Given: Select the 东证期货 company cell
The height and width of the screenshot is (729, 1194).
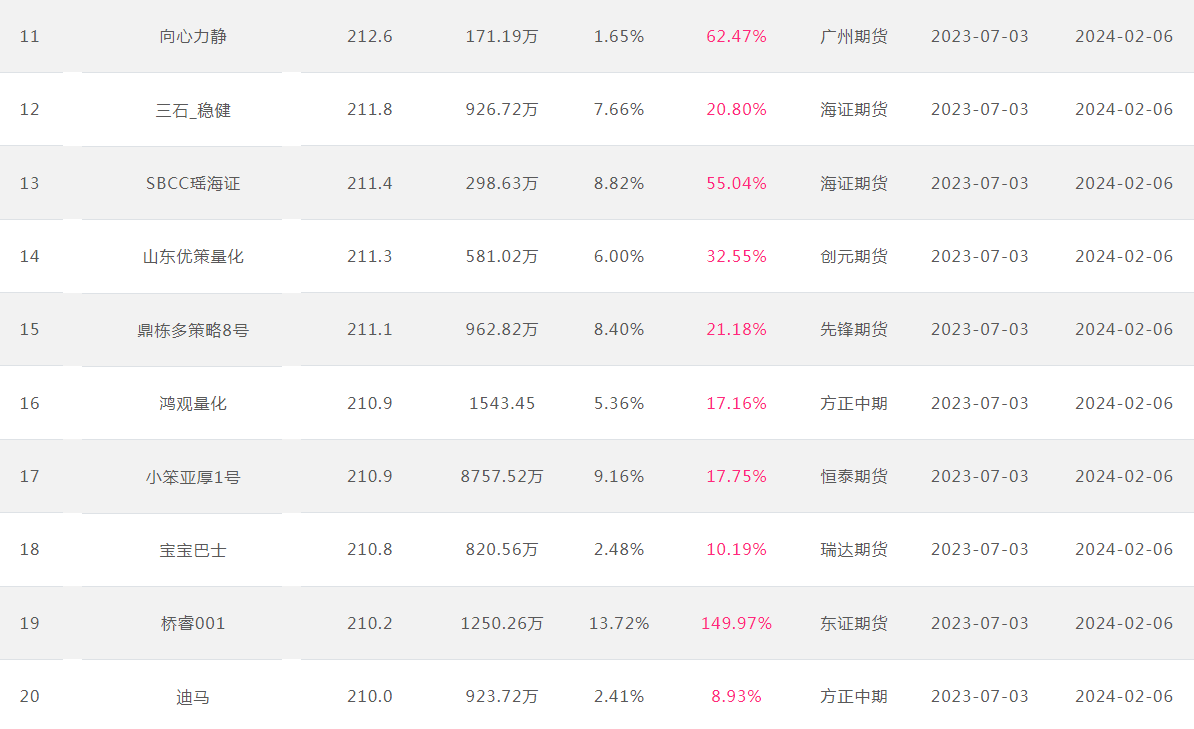Looking at the screenshot, I should tap(854, 623).
